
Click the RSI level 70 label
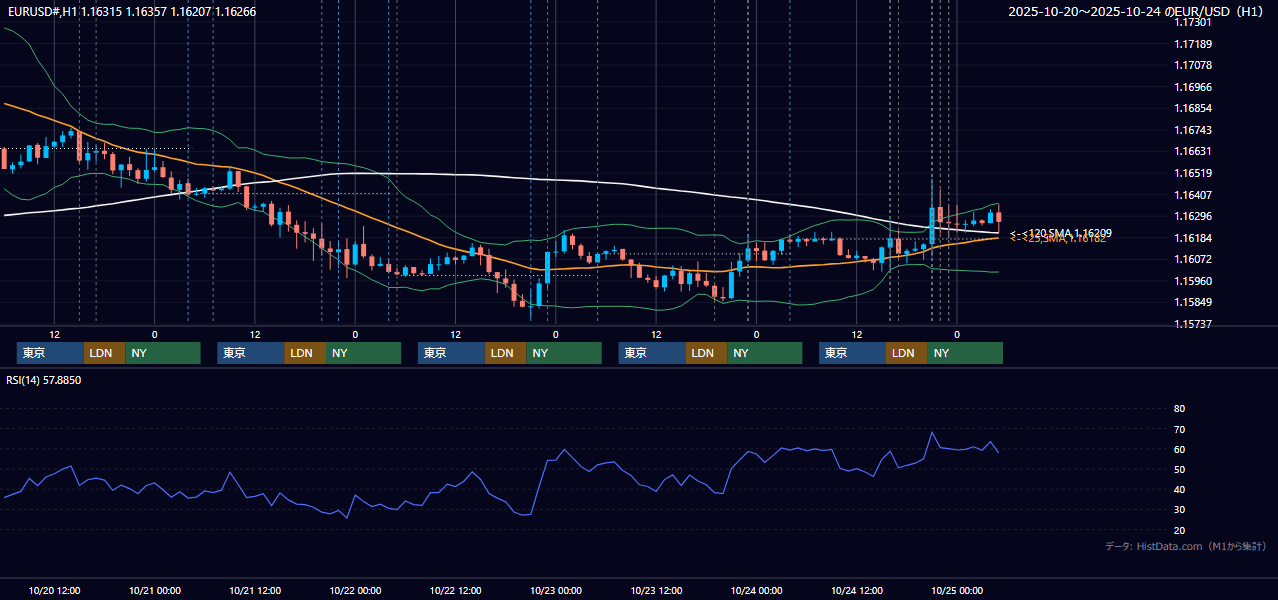click(x=1179, y=429)
